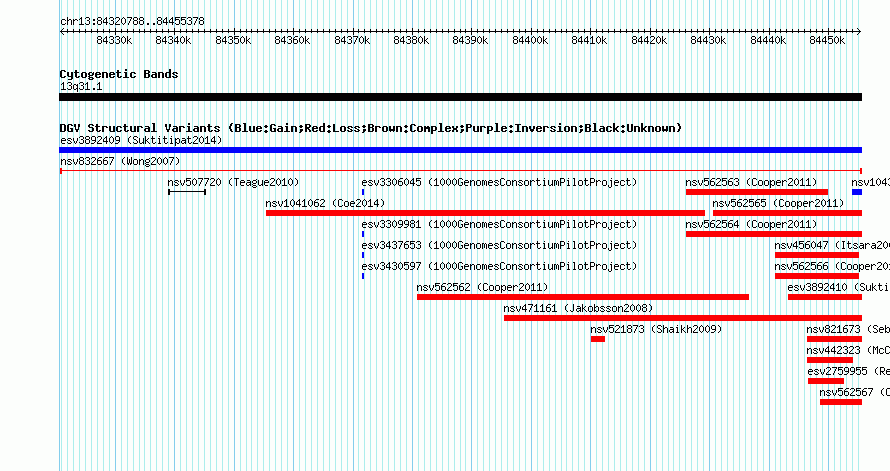Click the 84390k ruler tick label
The image size is (890, 471).
pos(471,40)
